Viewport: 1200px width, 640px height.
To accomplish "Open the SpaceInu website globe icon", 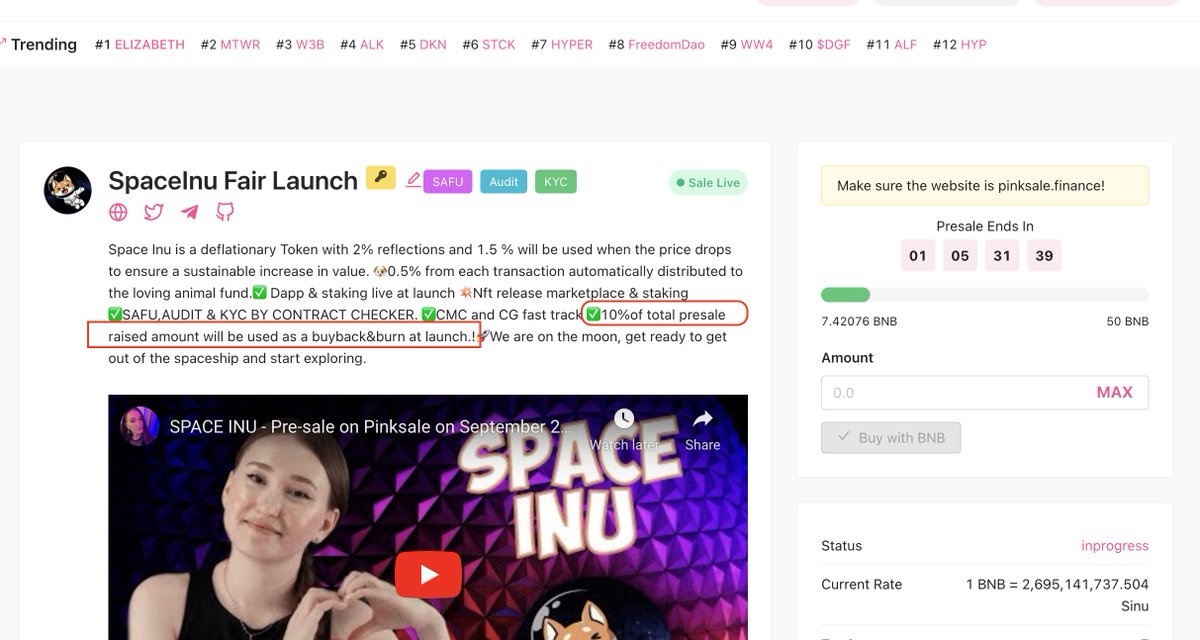I will pos(118,212).
